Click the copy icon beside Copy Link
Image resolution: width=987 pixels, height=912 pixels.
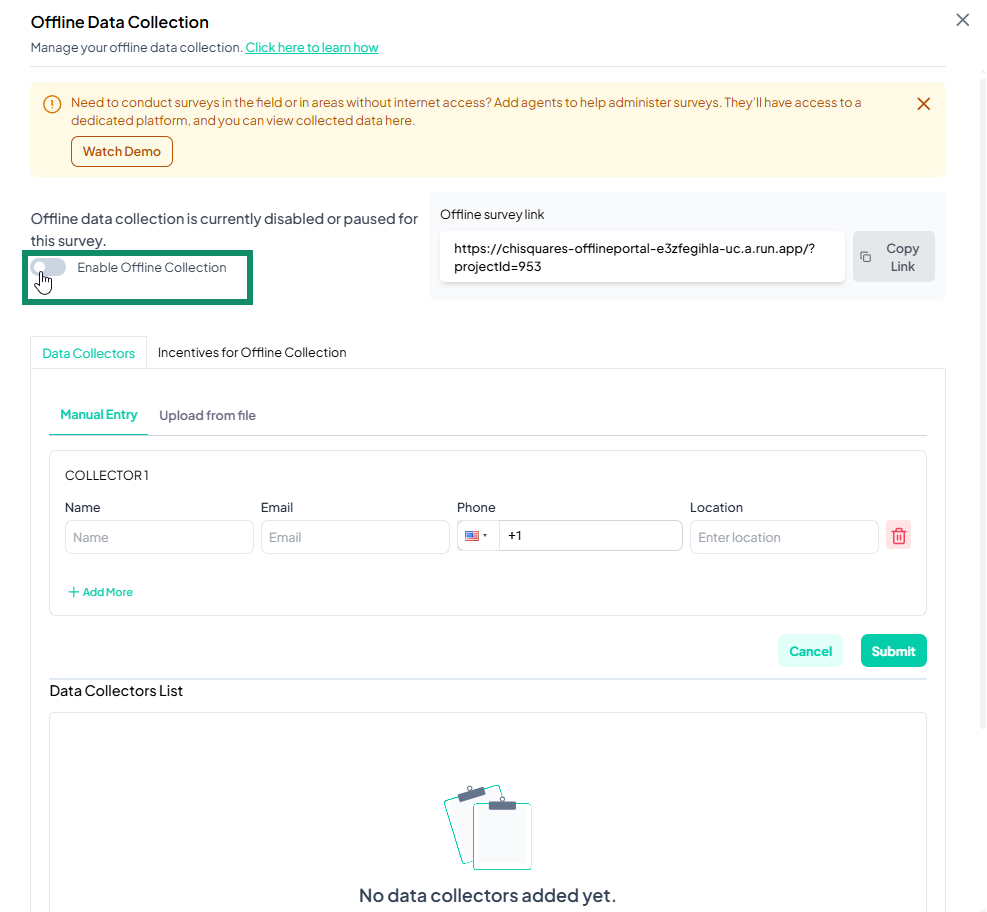[x=866, y=257]
